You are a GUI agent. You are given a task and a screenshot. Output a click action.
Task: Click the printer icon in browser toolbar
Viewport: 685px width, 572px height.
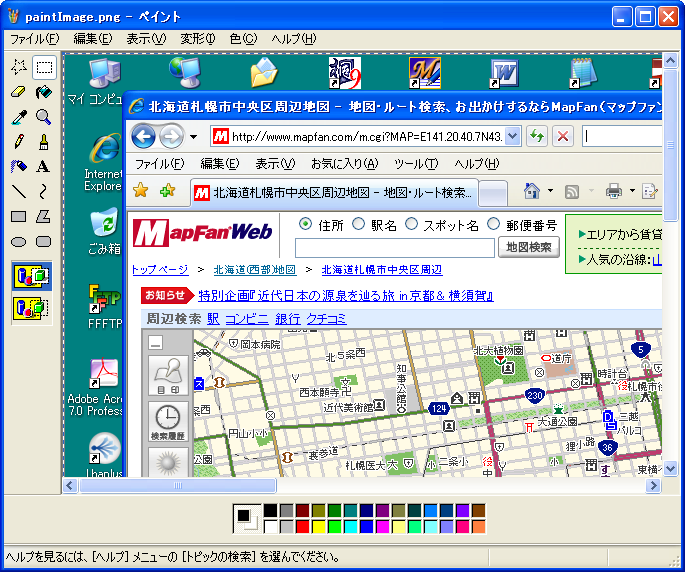[614, 191]
